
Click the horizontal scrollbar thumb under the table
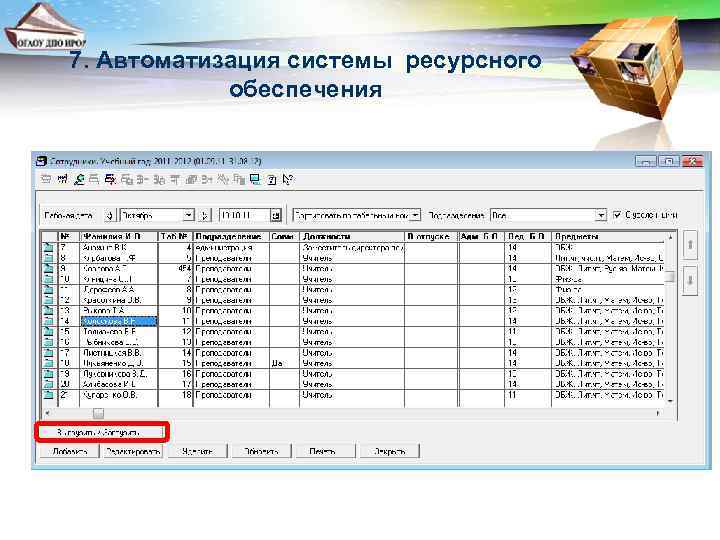tap(98, 413)
